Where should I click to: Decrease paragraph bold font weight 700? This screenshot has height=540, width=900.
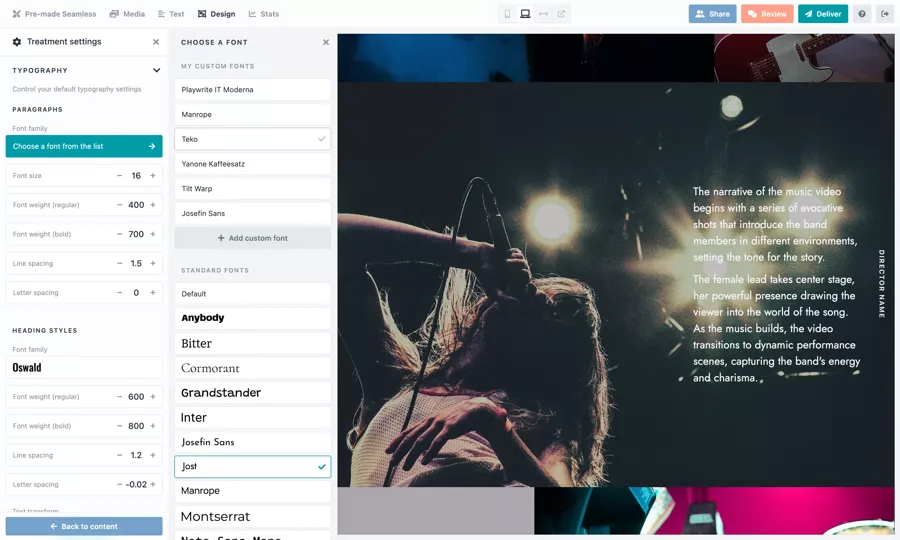click(x=119, y=234)
